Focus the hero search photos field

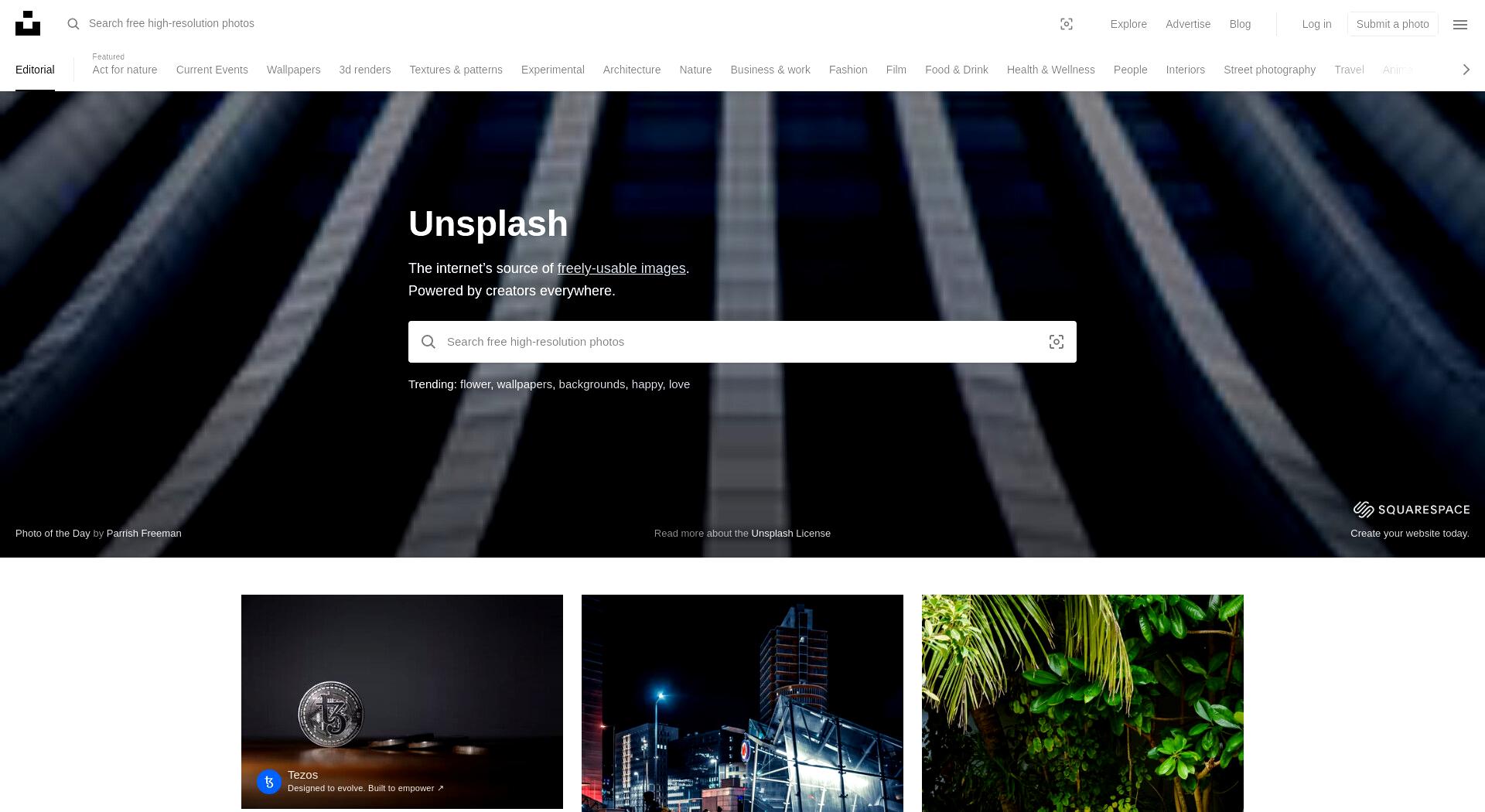pyautogui.click(x=742, y=342)
